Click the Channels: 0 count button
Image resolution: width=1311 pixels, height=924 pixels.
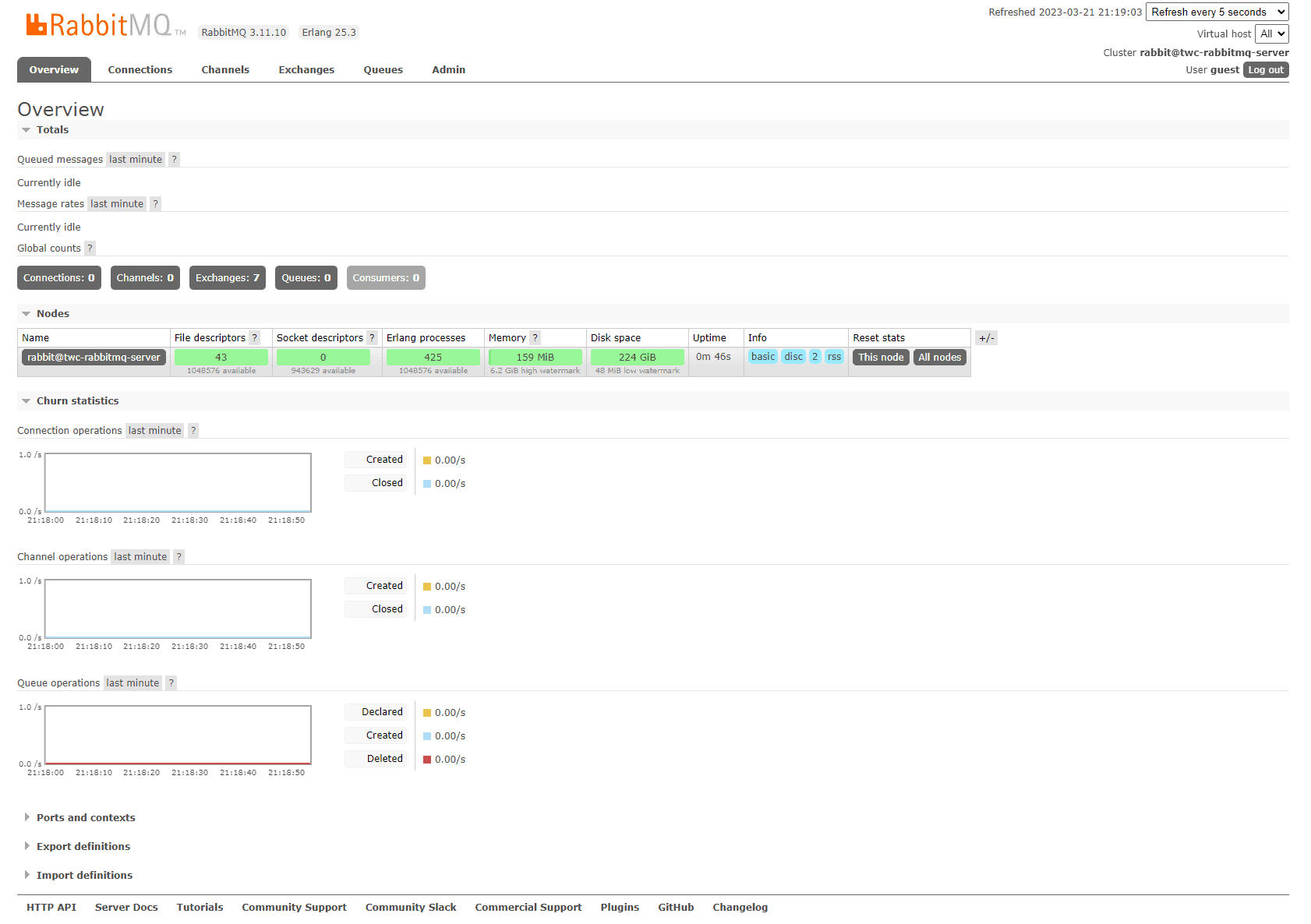pyautogui.click(x=145, y=277)
